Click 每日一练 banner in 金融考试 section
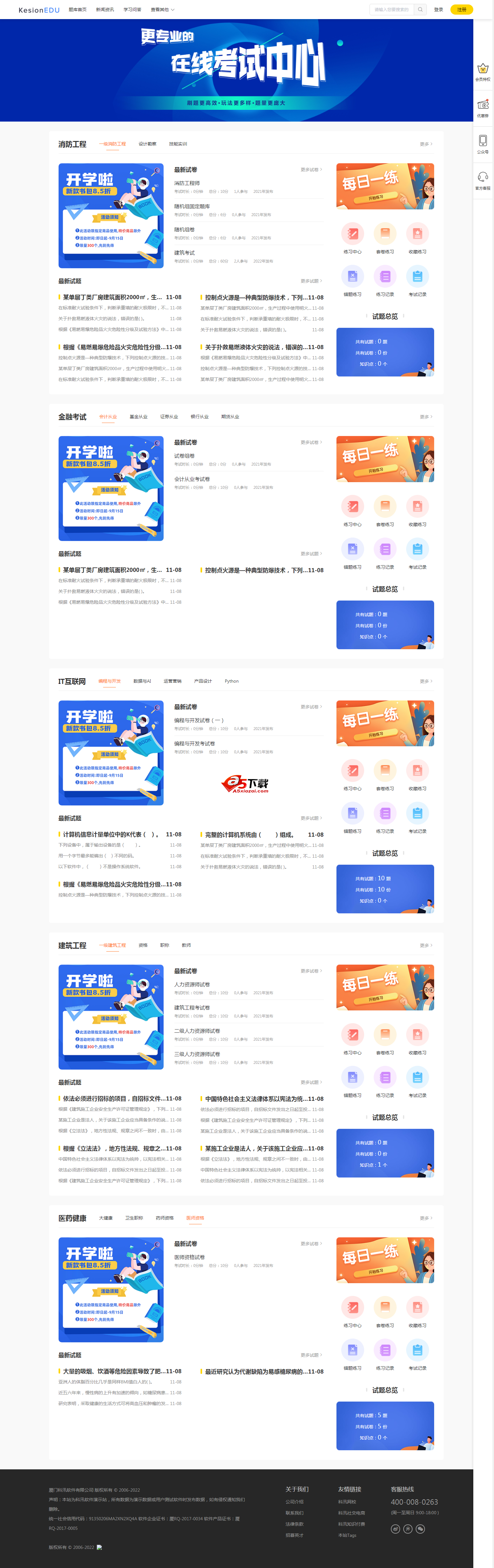The image size is (494, 1568). pyautogui.click(x=385, y=459)
